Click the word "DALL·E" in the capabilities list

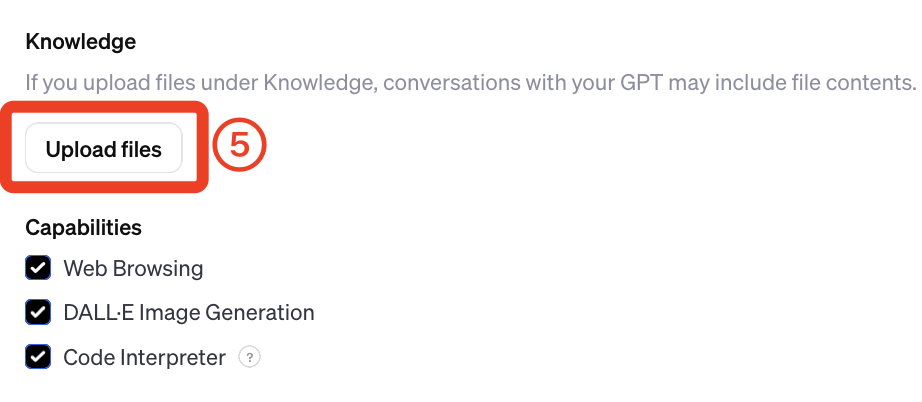[x=99, y=313]
